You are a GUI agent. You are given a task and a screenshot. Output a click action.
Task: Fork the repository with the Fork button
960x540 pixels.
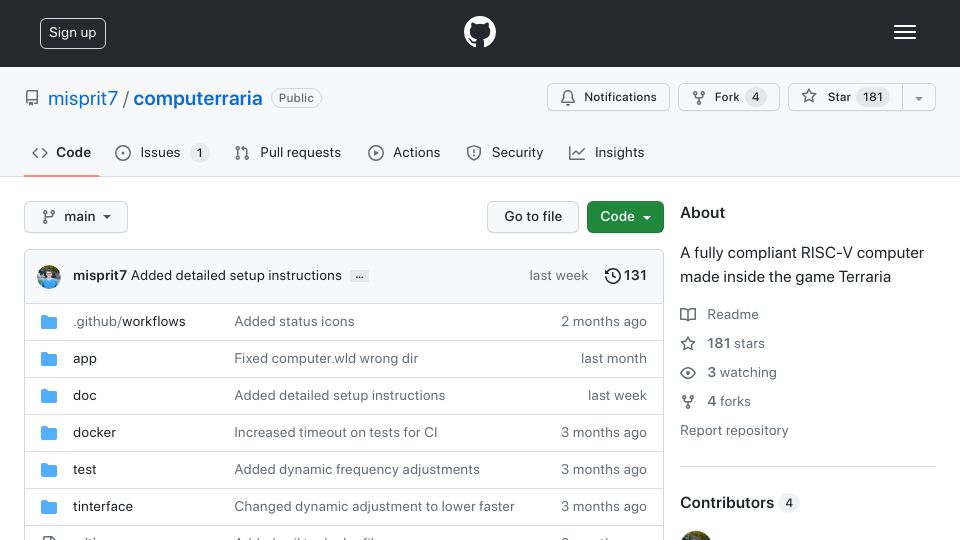pyautogui.click(x=729, y=97)
